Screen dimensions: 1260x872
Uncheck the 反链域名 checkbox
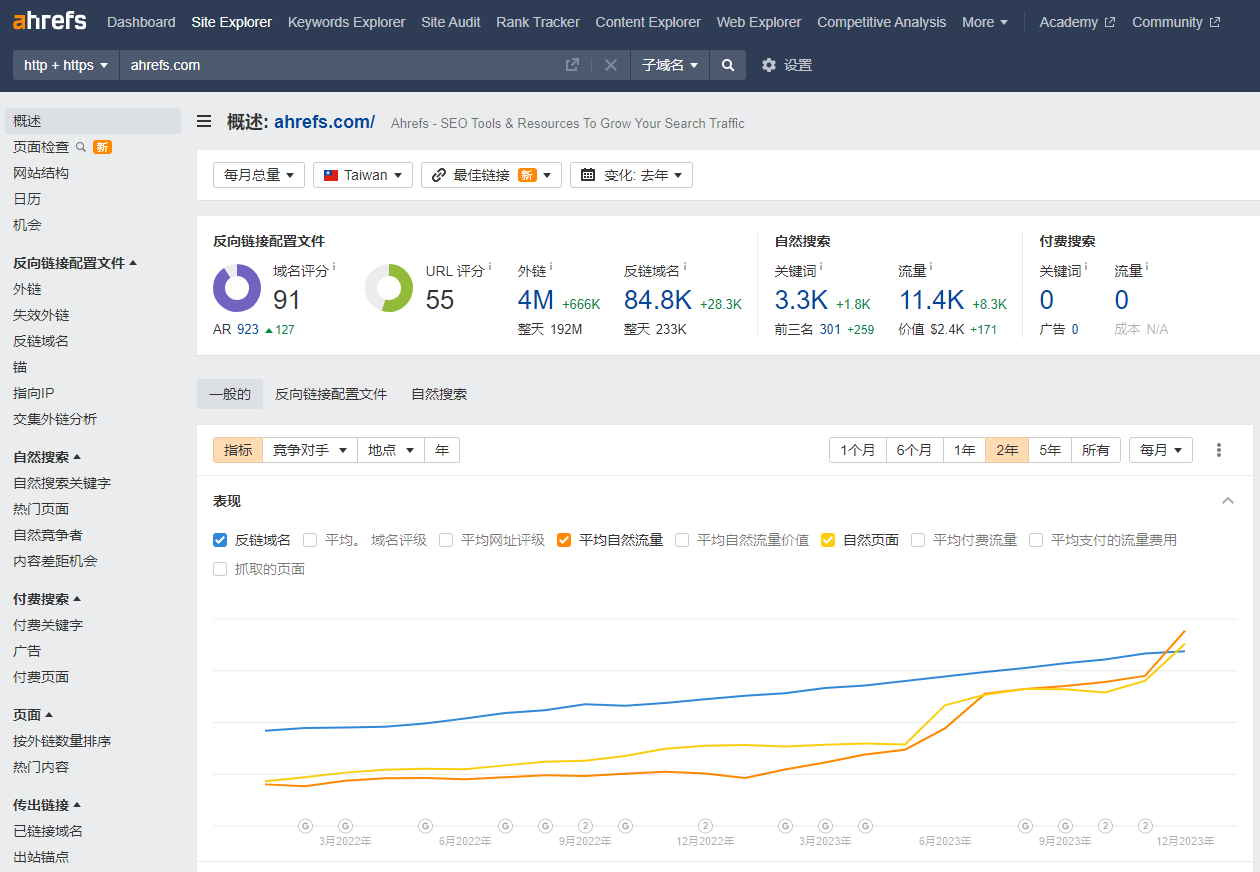(x=219, y=540)
